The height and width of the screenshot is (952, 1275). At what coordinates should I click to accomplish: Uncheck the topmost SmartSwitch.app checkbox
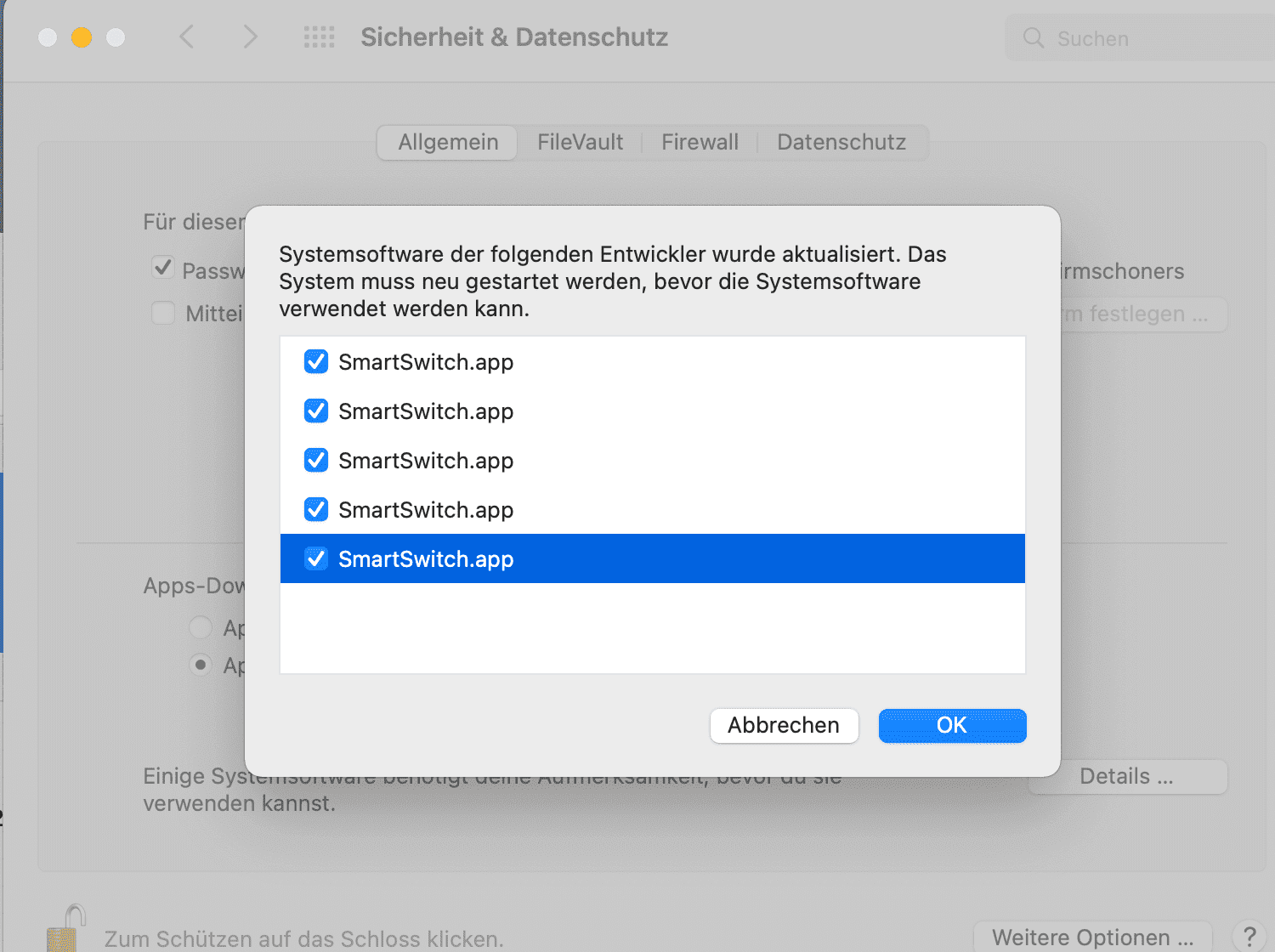coord(316,361)
